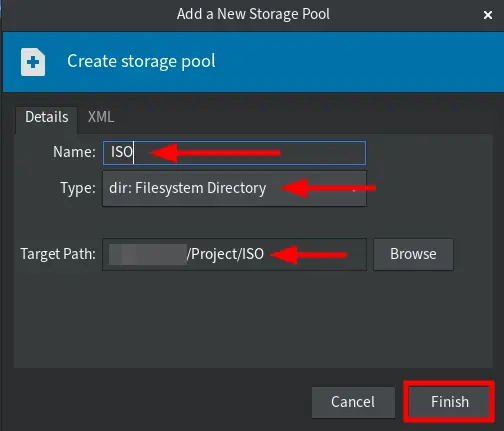Click the arrow indicator at Type combo's right edge
This screenshot has width=504, height=431.
coord(354,190)
